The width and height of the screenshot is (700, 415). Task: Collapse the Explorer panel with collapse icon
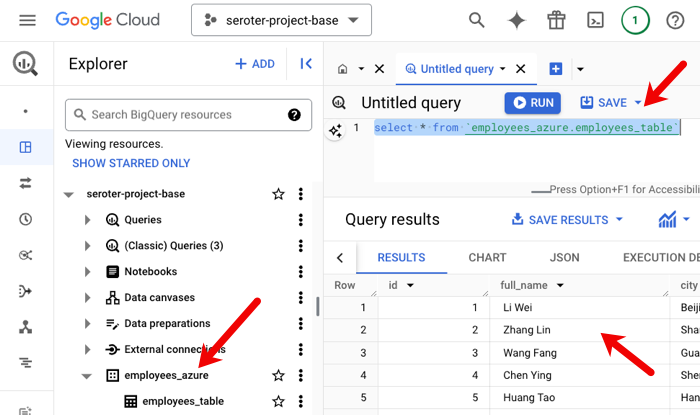[306, 64]
